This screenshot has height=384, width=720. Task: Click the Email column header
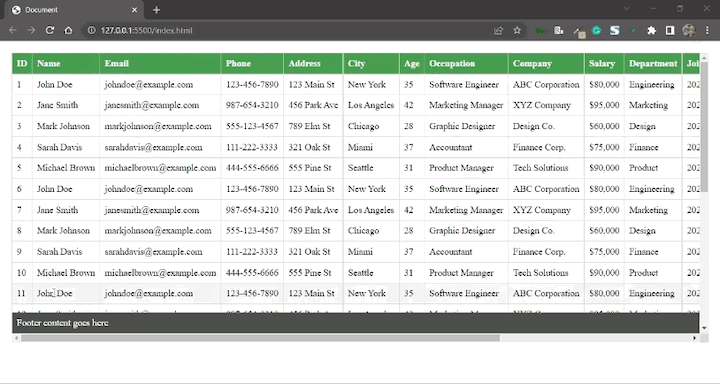160,63
